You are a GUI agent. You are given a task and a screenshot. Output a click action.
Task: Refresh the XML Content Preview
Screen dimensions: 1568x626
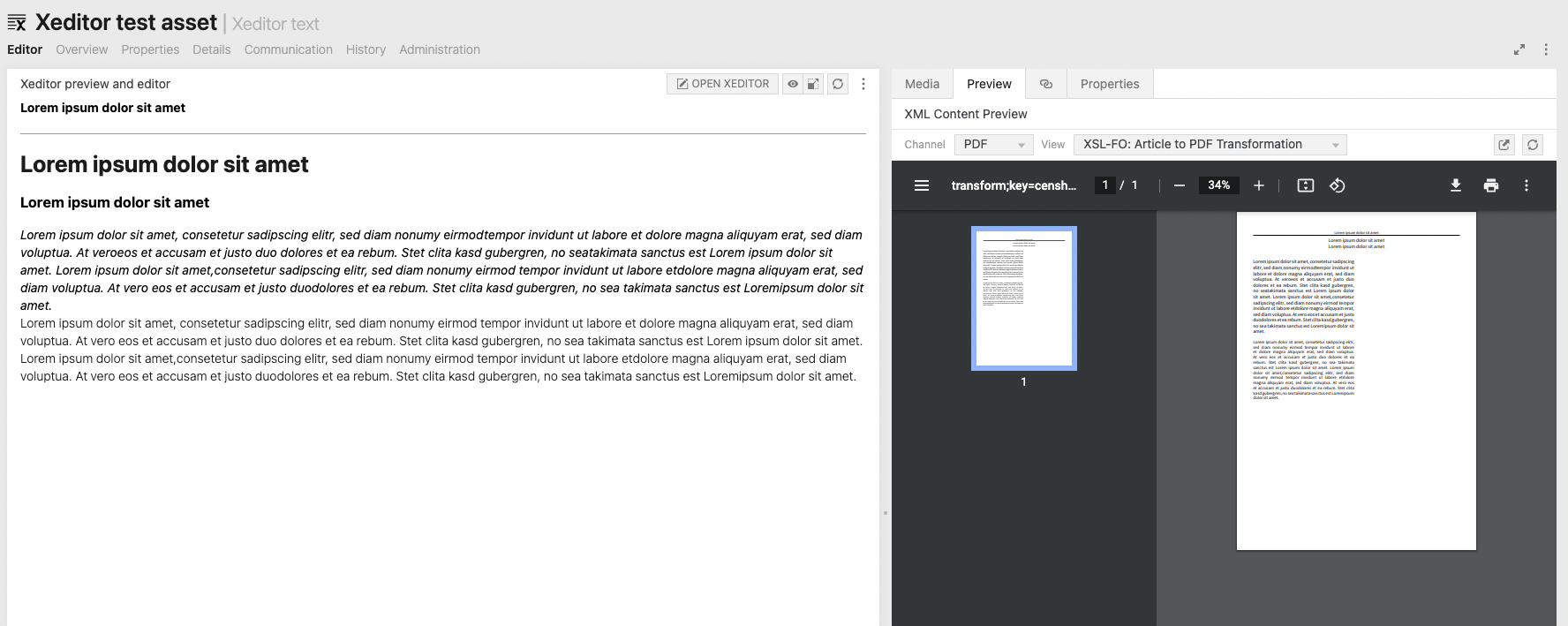(1533, 145)
